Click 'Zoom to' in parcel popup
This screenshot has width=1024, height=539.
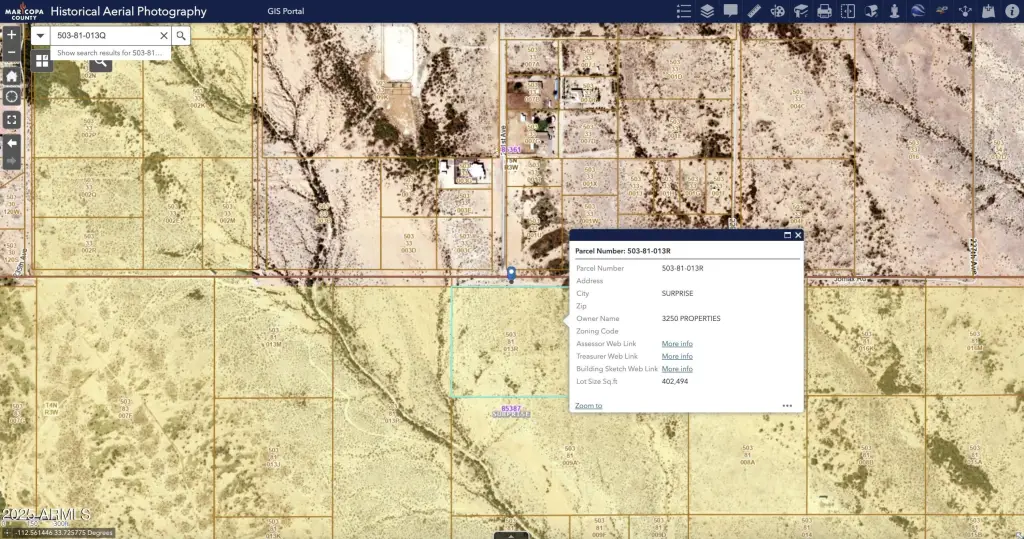tap(589, 406)
